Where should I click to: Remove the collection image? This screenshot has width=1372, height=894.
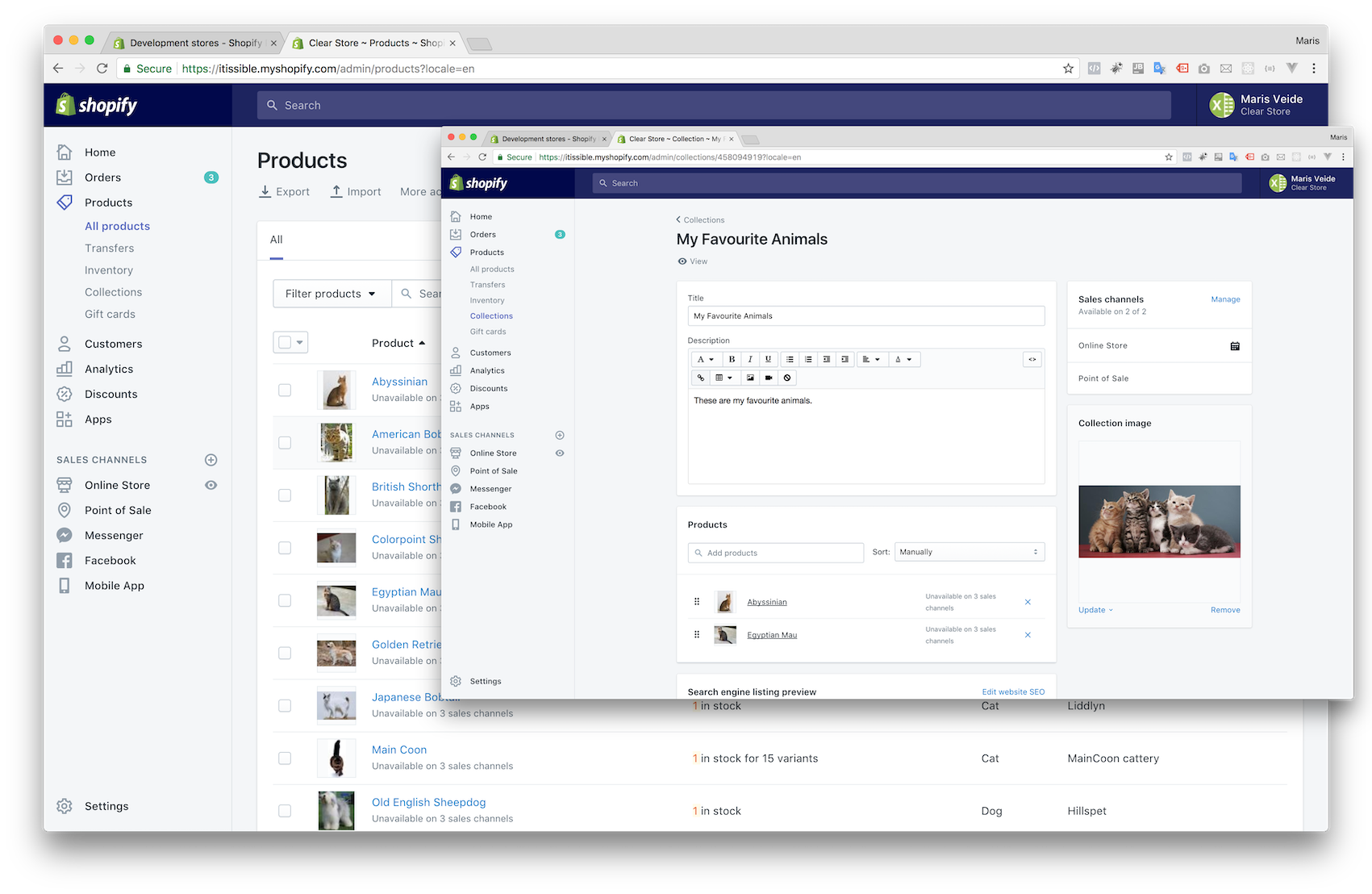1225,610
